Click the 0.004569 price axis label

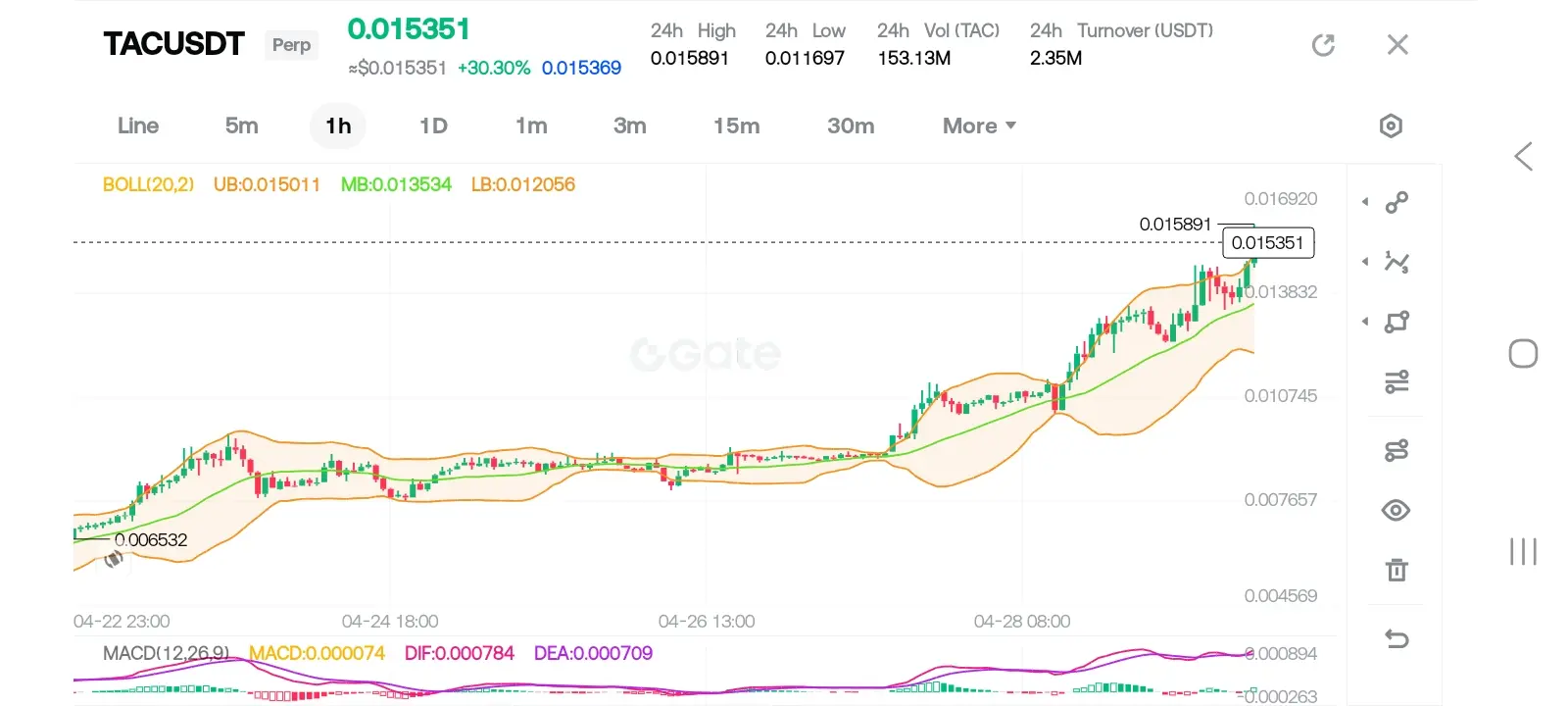[1281, 596]
